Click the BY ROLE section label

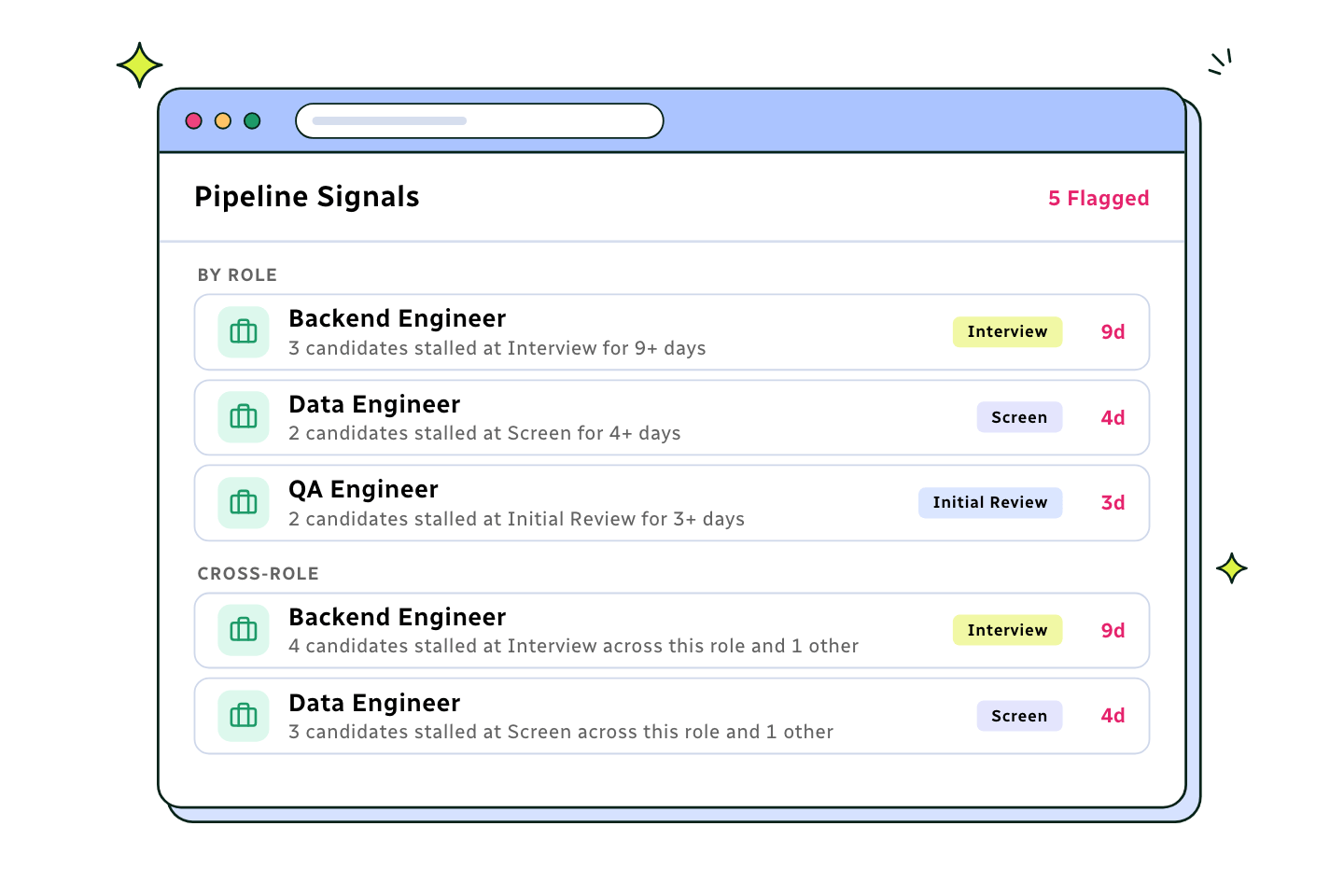[x=237, y=275]
